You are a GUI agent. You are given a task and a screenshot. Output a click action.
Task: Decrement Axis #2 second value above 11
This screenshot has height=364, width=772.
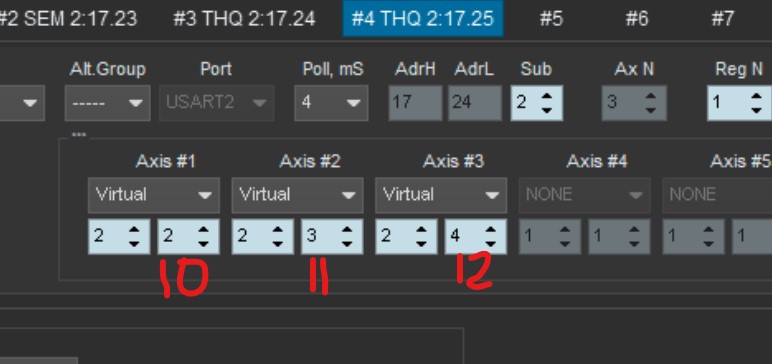347,244
